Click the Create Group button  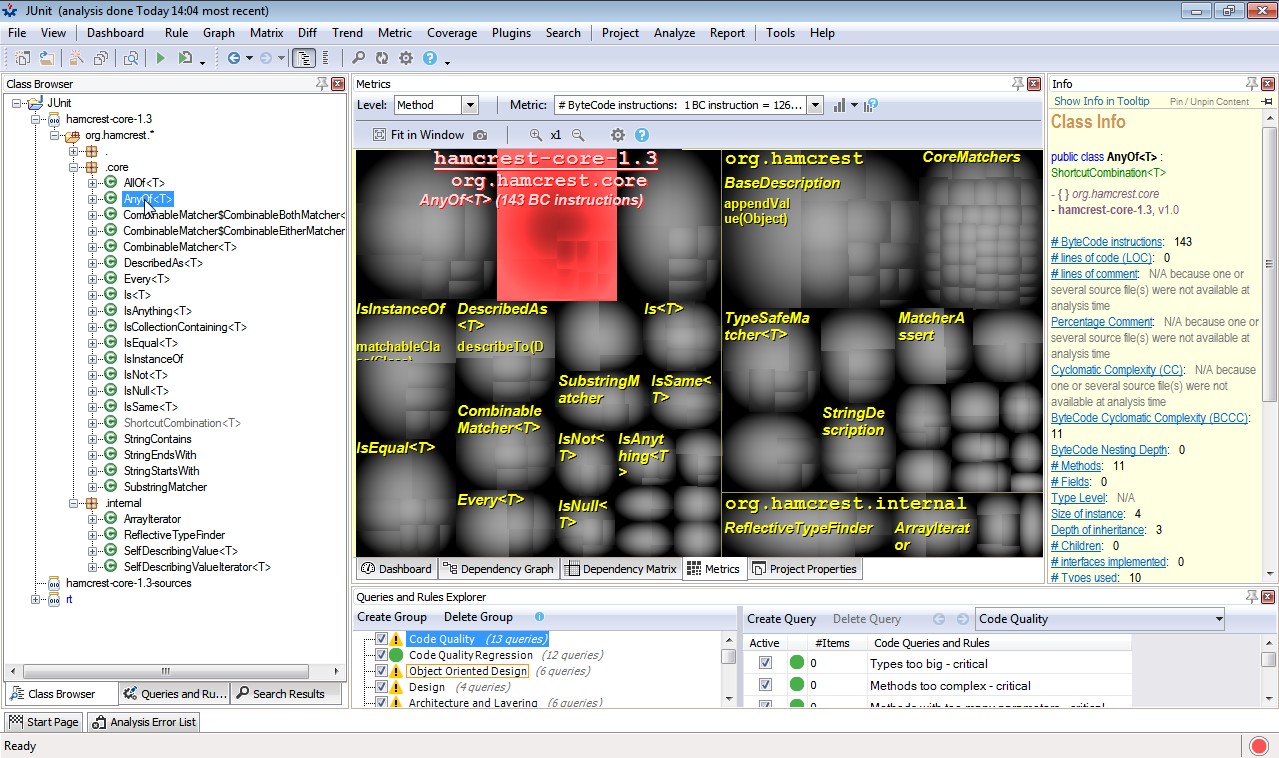[x=392, y=617]
